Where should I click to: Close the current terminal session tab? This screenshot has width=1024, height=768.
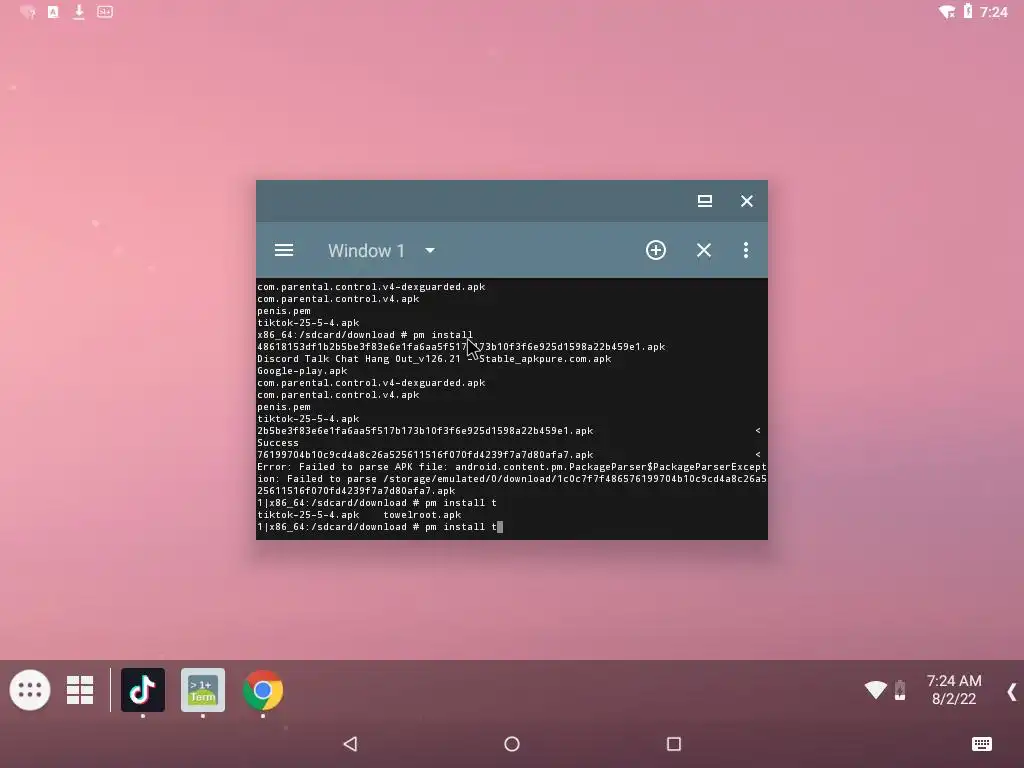pyautogui.click(x=703, y=250)
